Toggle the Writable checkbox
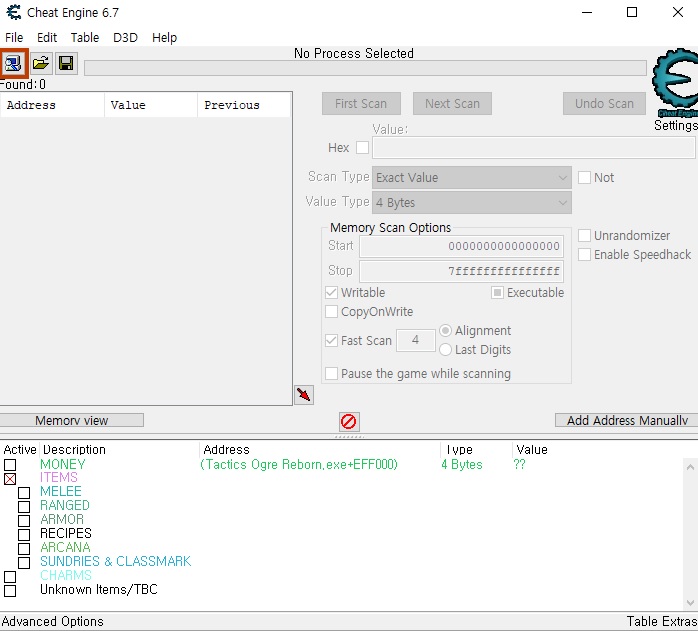This screenshot has height=631, width=698. (331, 293)
